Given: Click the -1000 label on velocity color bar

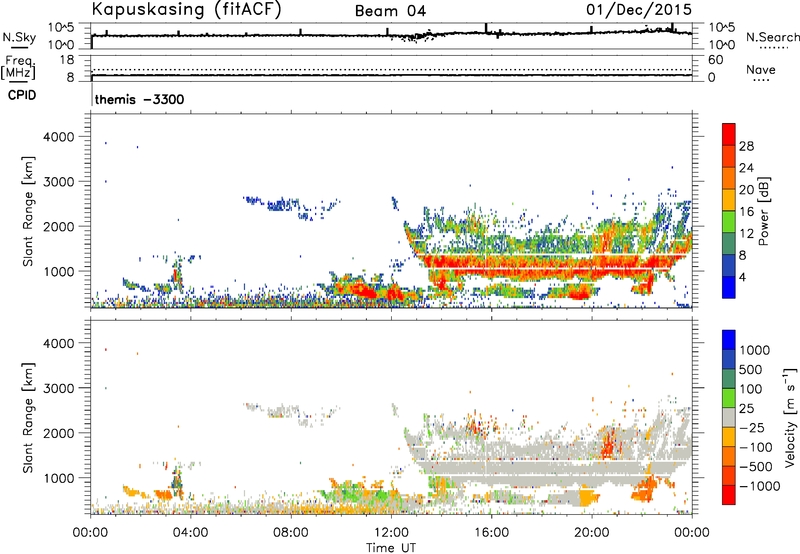Looking at the screenshot, I should pyautogui.click(x=759, y=486).
